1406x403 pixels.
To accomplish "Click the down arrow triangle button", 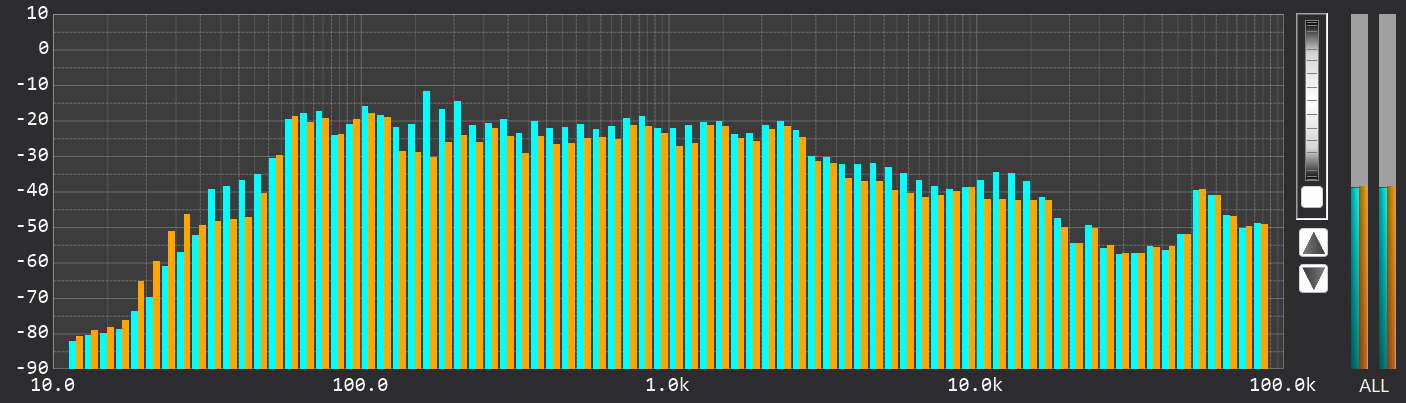I will click(1313, 278).
